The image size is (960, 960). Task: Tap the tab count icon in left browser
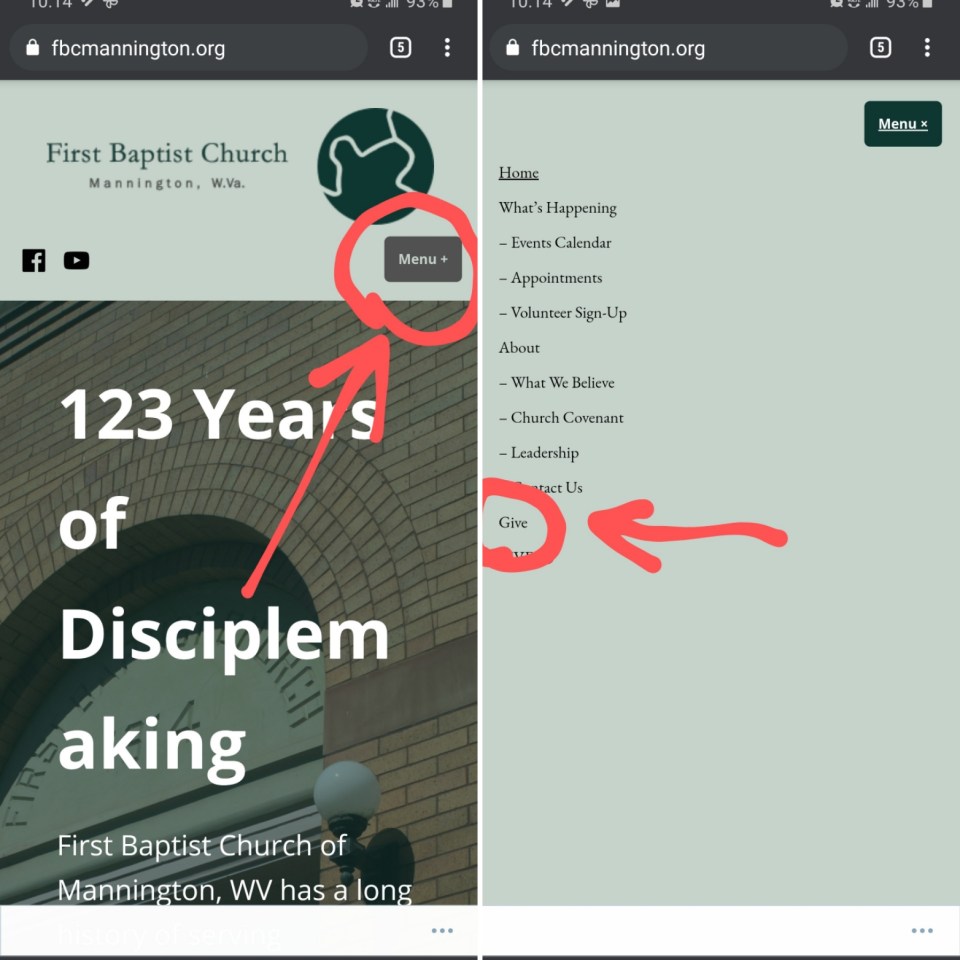[x=400, y=47]
